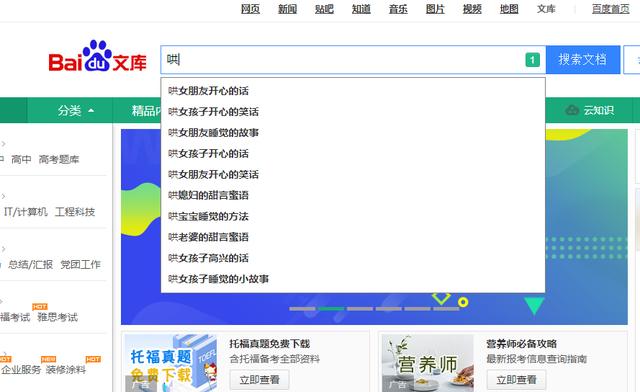
Task: Open the 装修涂料 category link
Action: pyautogui.click(x=66, y=370)
